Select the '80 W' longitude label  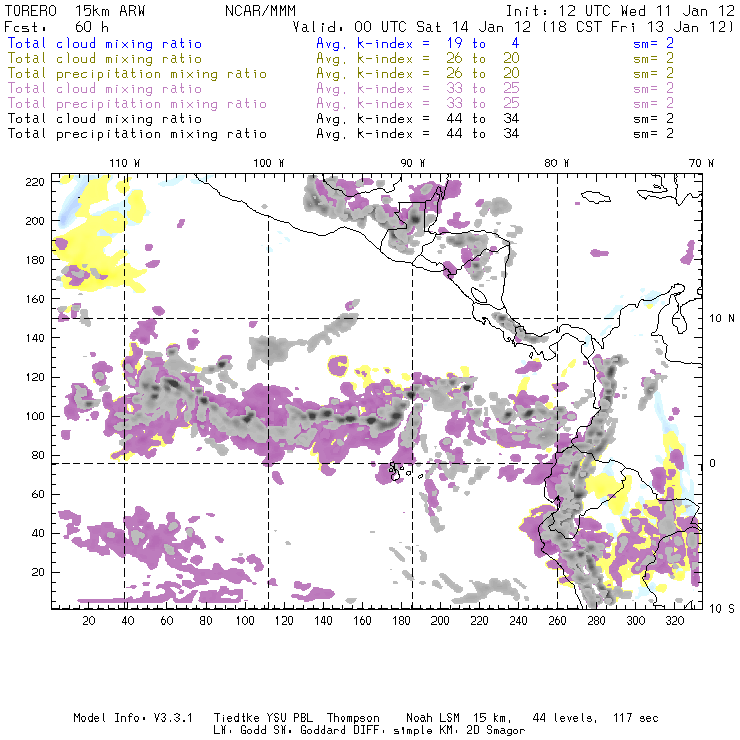(x=556, y=163)
